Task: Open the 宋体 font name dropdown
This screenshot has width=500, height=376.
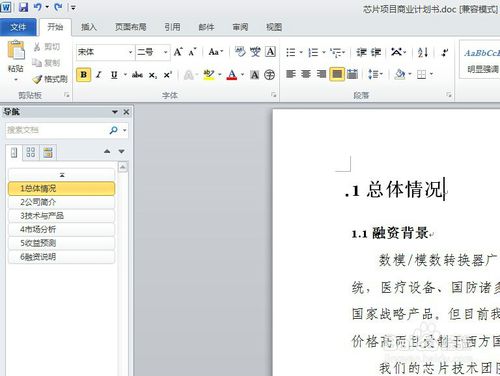Action: pyautogui.click(x=130, y=52)
